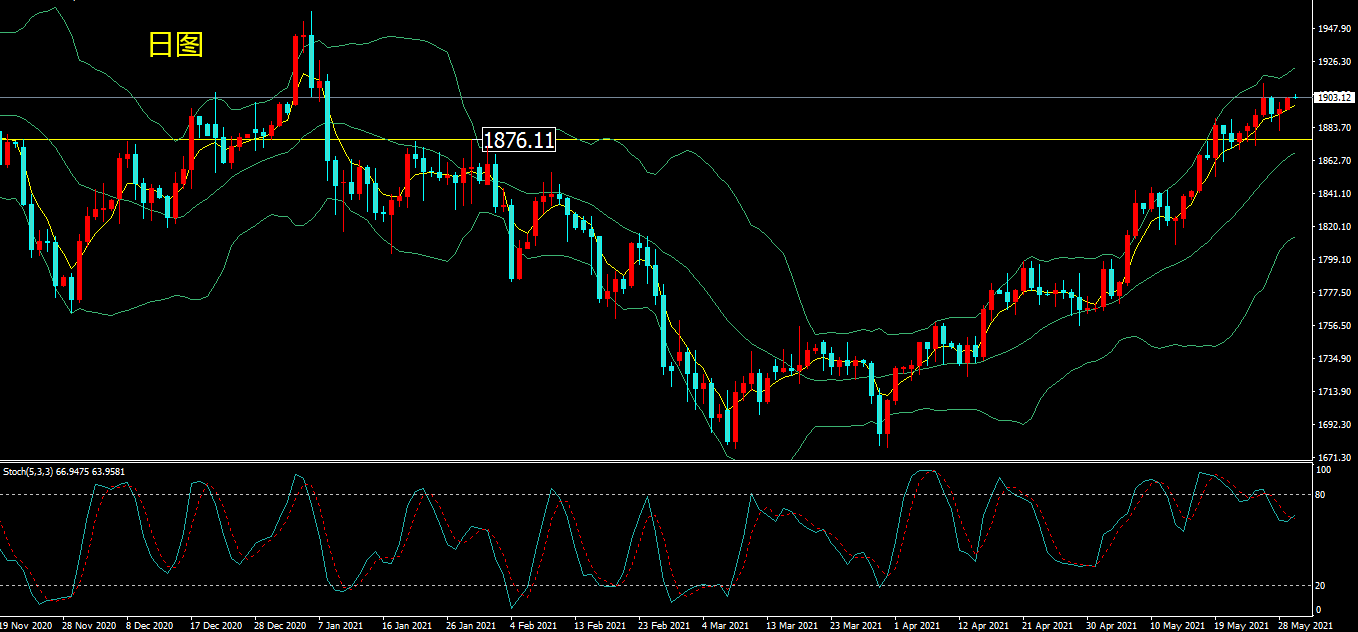Select the 19 Nov 2020 date label
The image size is (1358, 632).
pos(26,625)
